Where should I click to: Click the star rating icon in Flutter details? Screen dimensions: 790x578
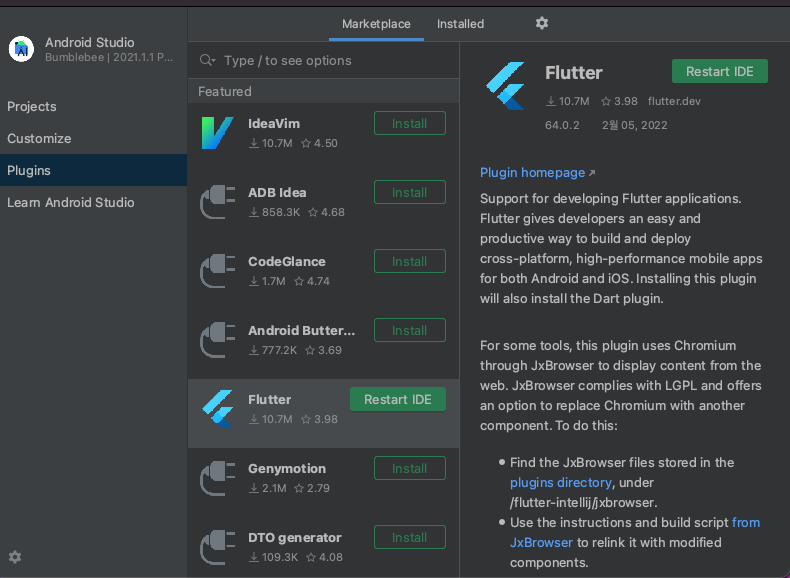pyautogui.click(x=606, y=101)
